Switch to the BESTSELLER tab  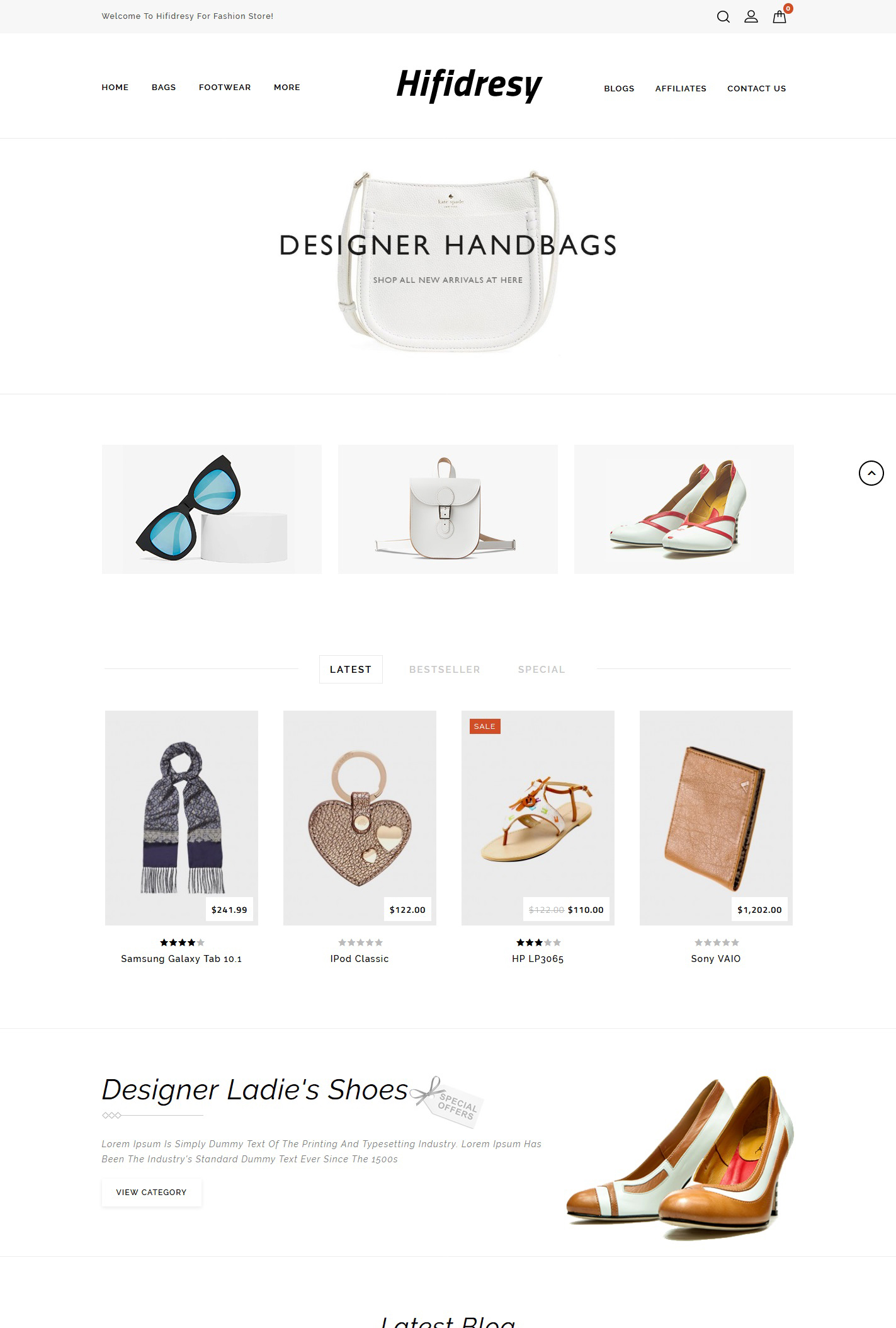(445, 670)
